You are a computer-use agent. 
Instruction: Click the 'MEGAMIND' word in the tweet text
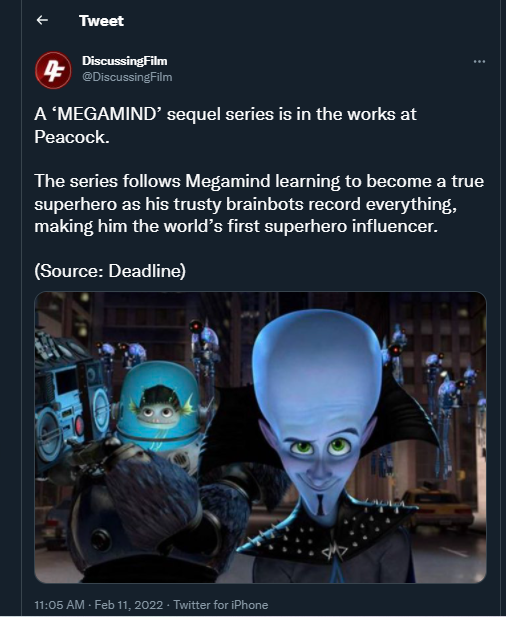pyautogui.click(x=107, y=115)
